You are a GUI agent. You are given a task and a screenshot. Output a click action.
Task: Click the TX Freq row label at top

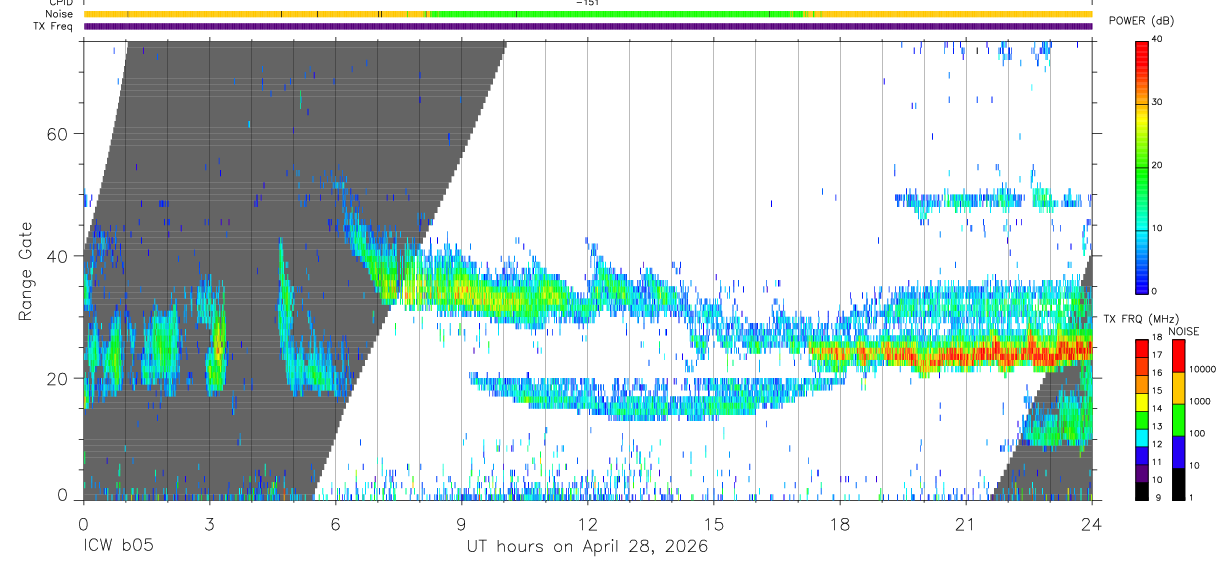pyautogui.click(x=53, y=26)
